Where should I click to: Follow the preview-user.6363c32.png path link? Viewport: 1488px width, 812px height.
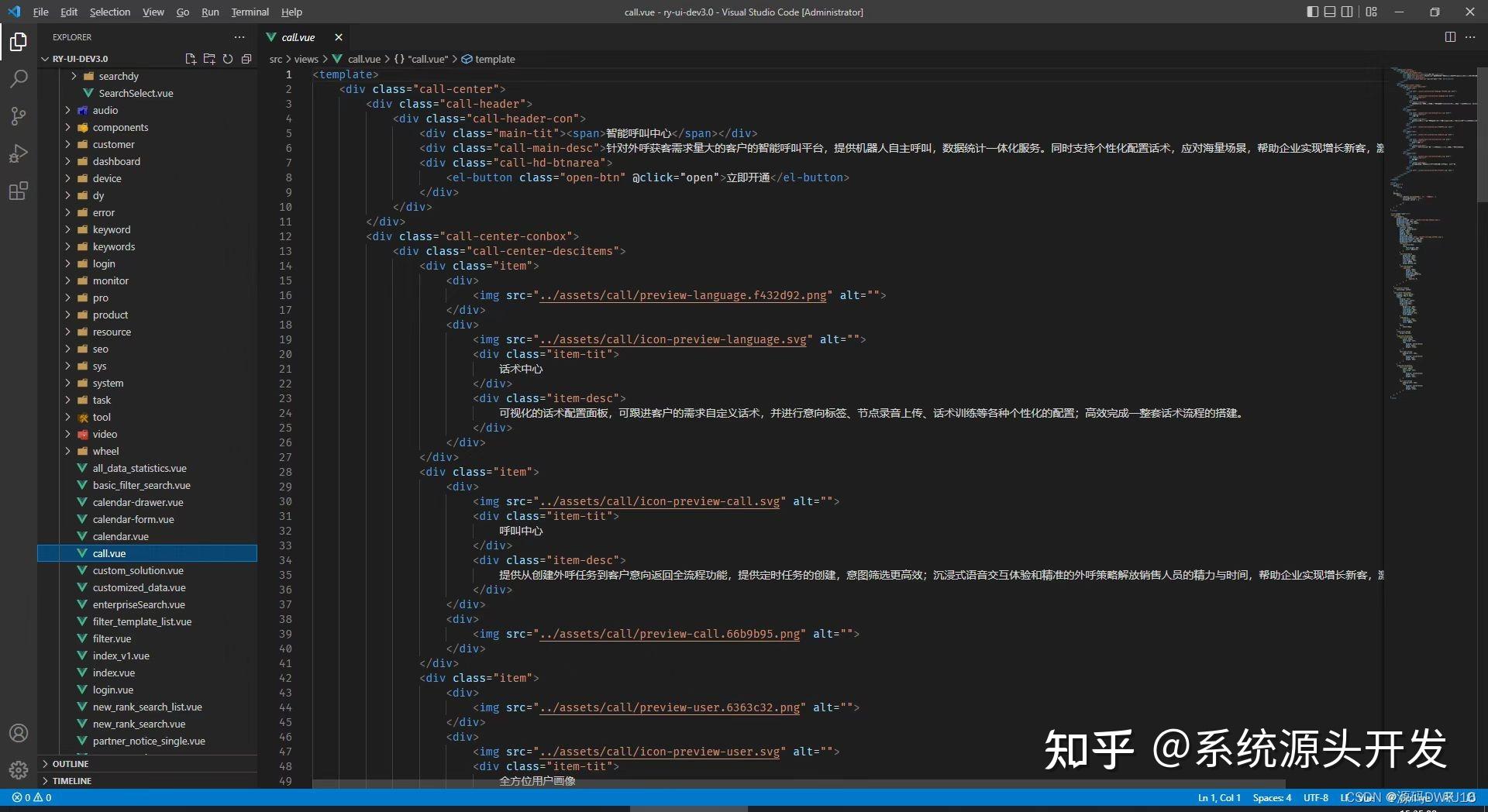pos(670,707)
